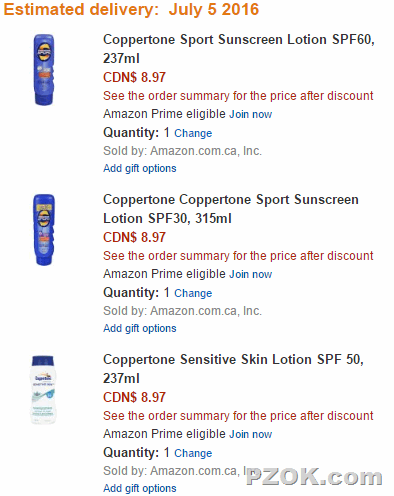Open the Coppertone Sport SPF60 product thumbnail
This screenshot has width=394, height=496.
[x=44, y=70]
